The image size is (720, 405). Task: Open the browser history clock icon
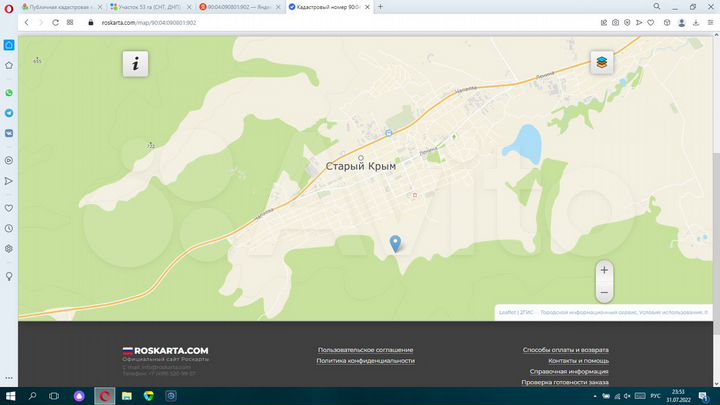pyautogui.click(x=9, y=228)
